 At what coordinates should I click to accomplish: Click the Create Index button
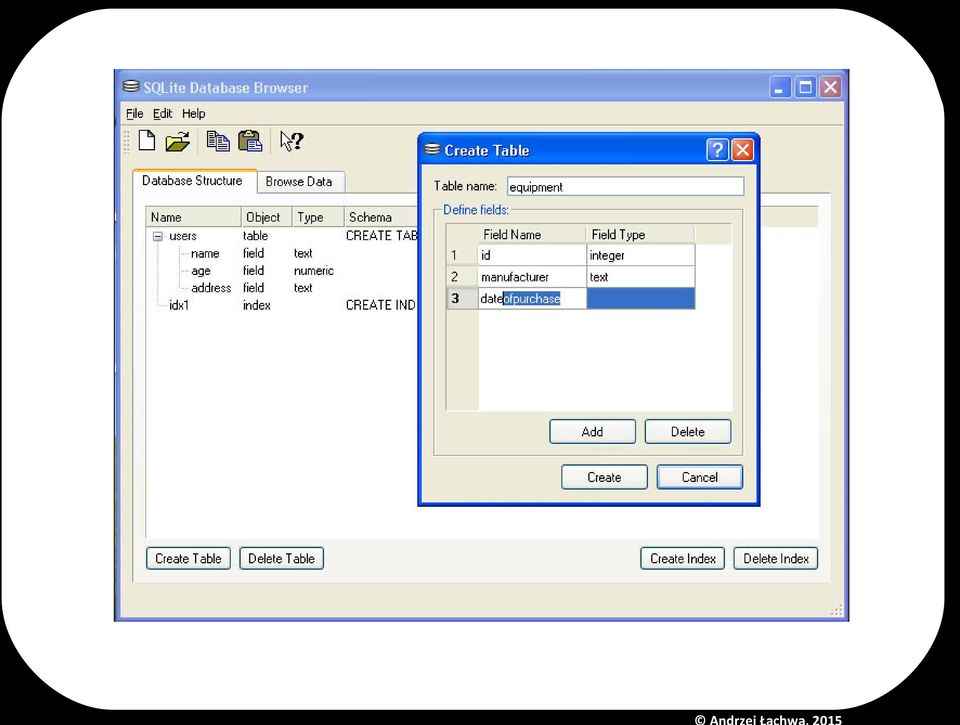pos(683,558)
